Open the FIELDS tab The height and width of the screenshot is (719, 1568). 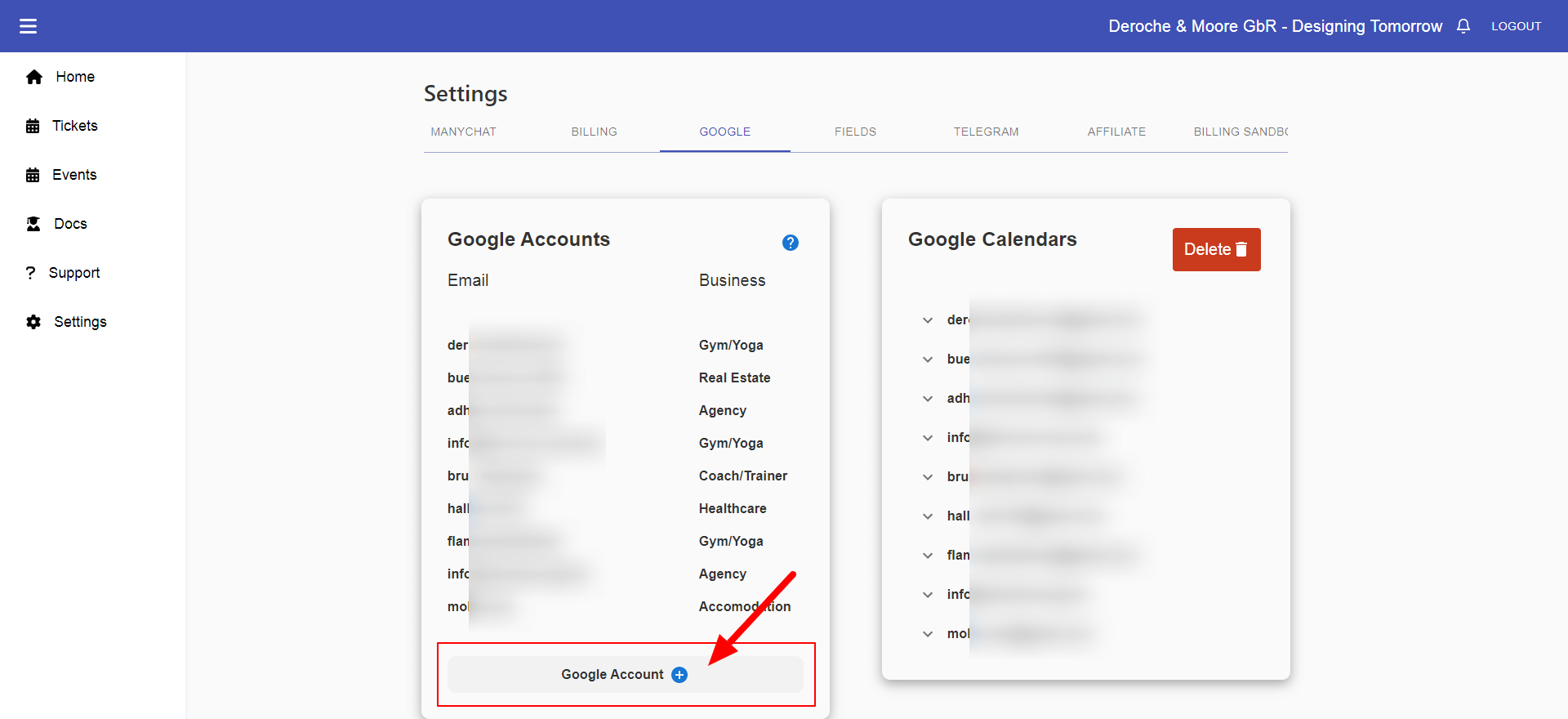(856, 132)
